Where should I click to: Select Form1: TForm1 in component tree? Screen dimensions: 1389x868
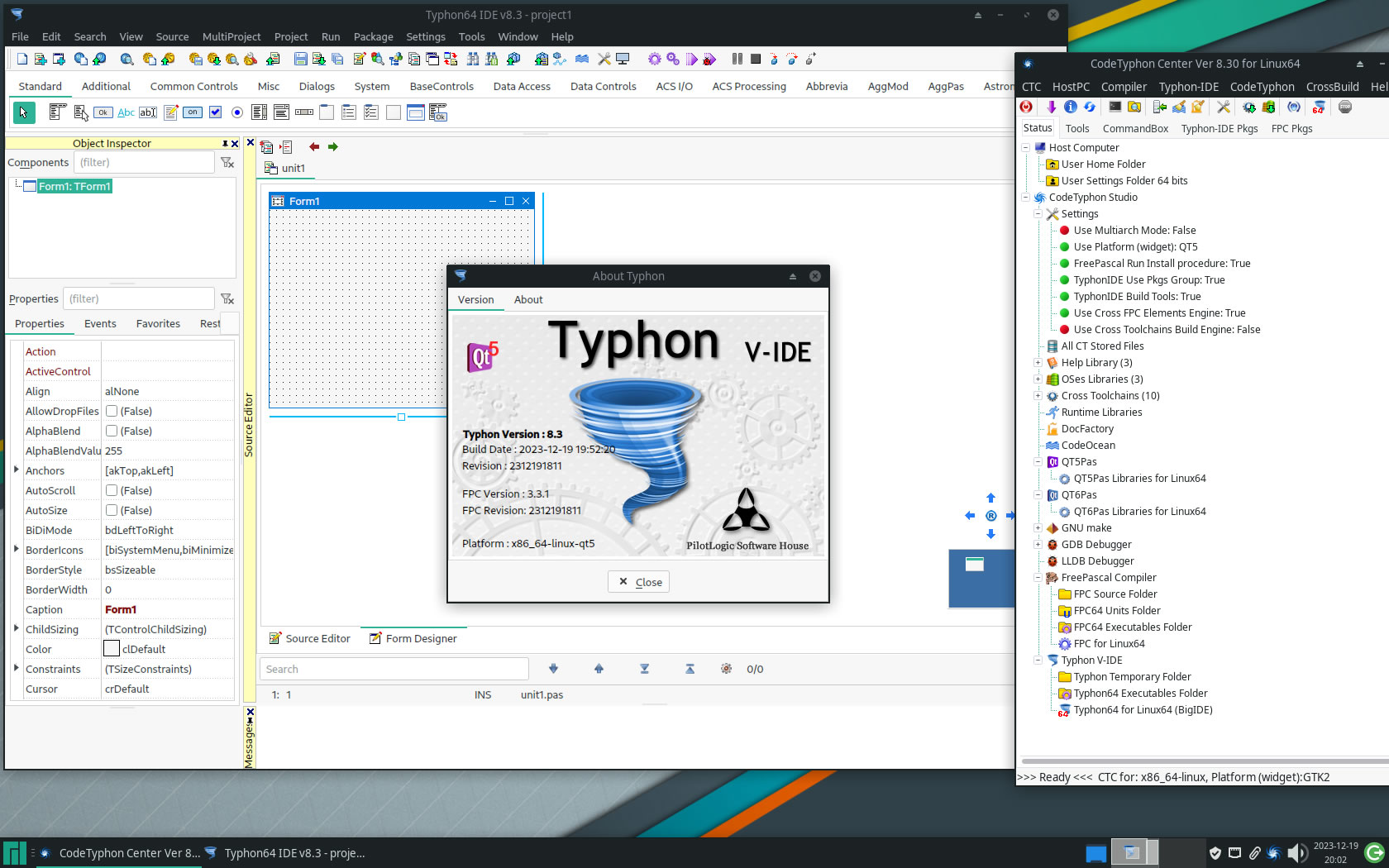74,186
